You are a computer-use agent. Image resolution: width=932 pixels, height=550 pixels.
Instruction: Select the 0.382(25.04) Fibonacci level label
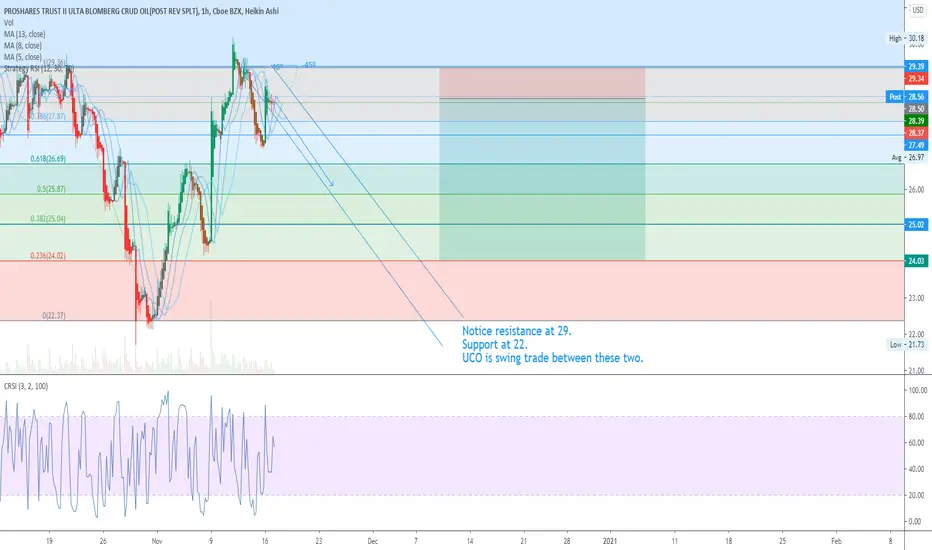pos(48,219)
